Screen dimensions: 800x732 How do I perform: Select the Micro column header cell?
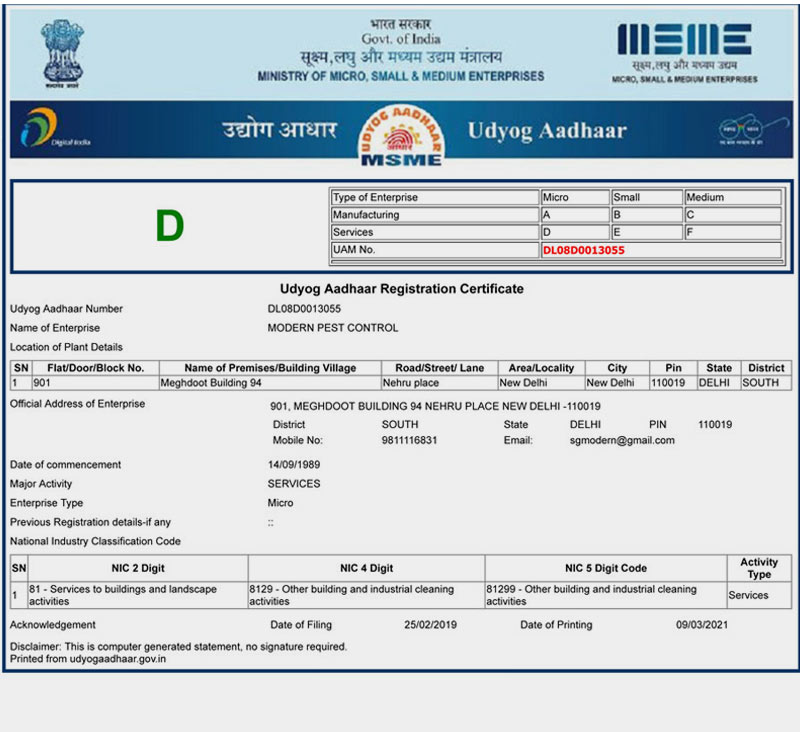click(x=574, y=198)
